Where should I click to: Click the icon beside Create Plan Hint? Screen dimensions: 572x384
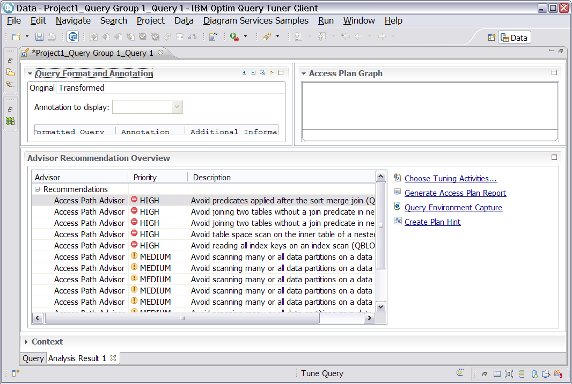pos(398,221)
